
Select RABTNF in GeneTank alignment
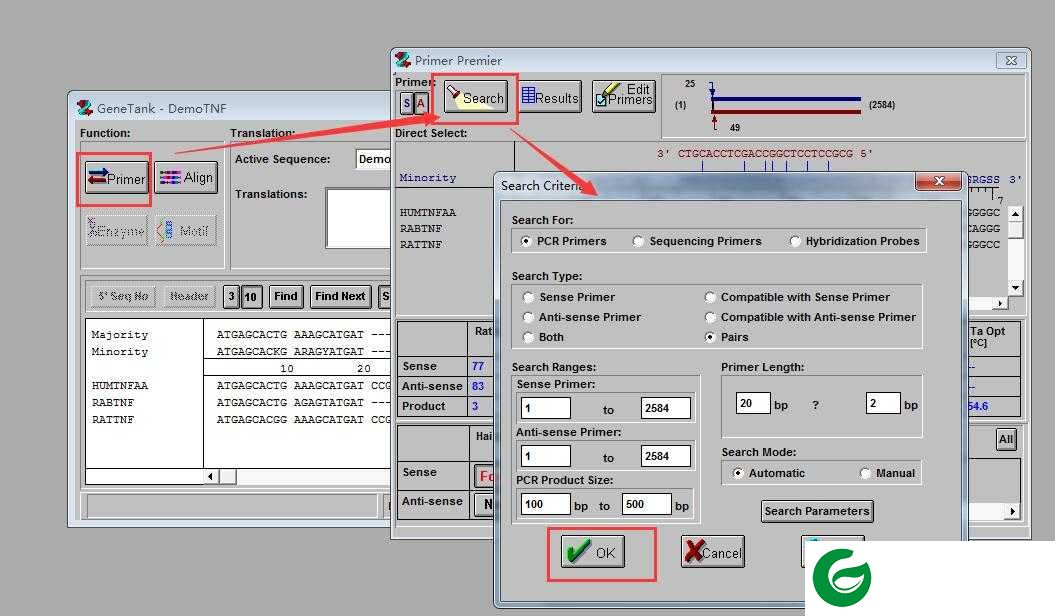[x=113, y=402]
